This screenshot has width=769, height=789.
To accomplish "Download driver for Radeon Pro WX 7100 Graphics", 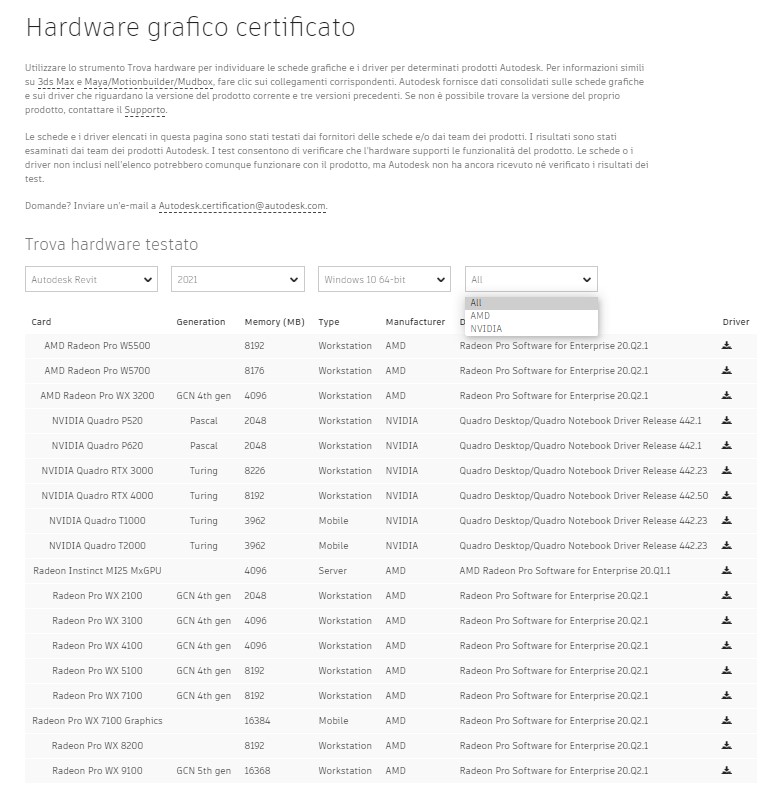I will (726, 720).
